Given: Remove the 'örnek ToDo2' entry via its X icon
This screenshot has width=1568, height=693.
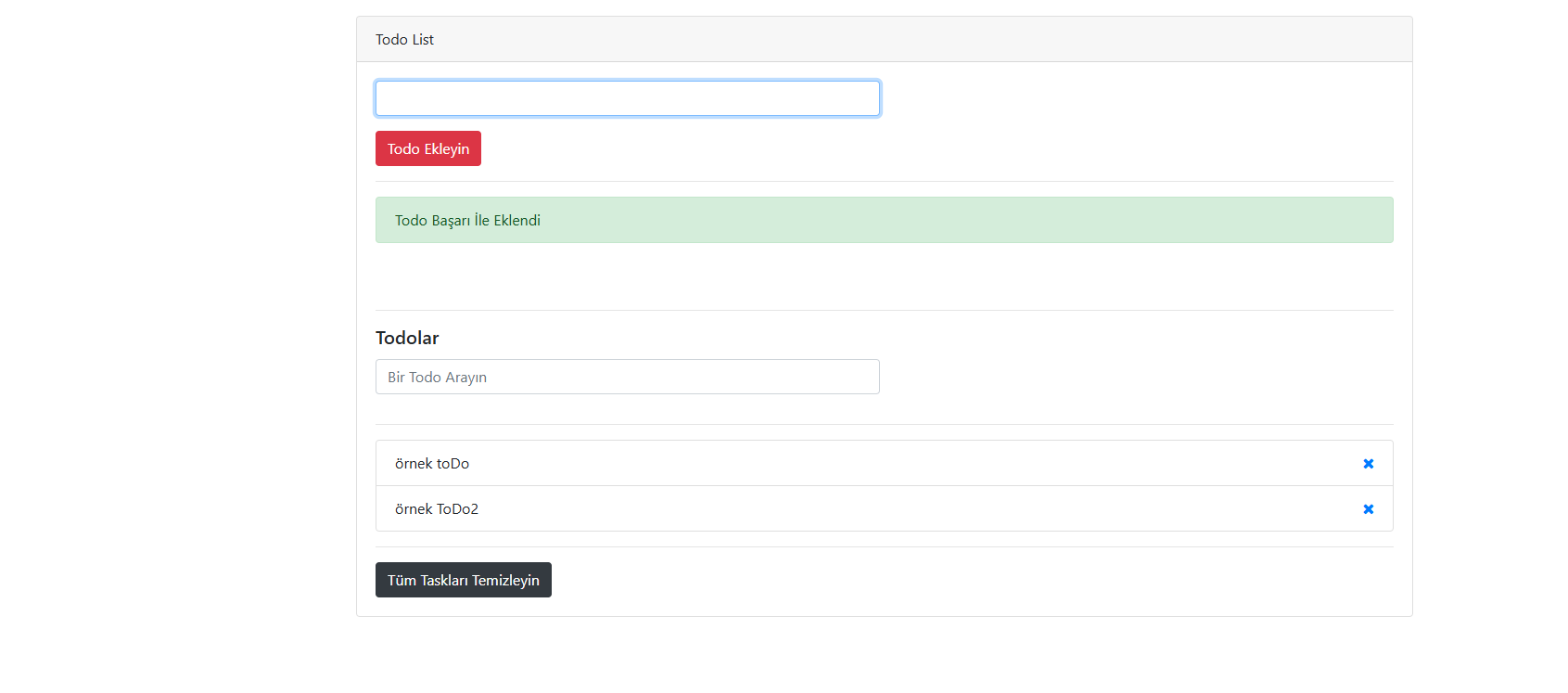Looking at the screenshot, I should tap(1368, 509).
